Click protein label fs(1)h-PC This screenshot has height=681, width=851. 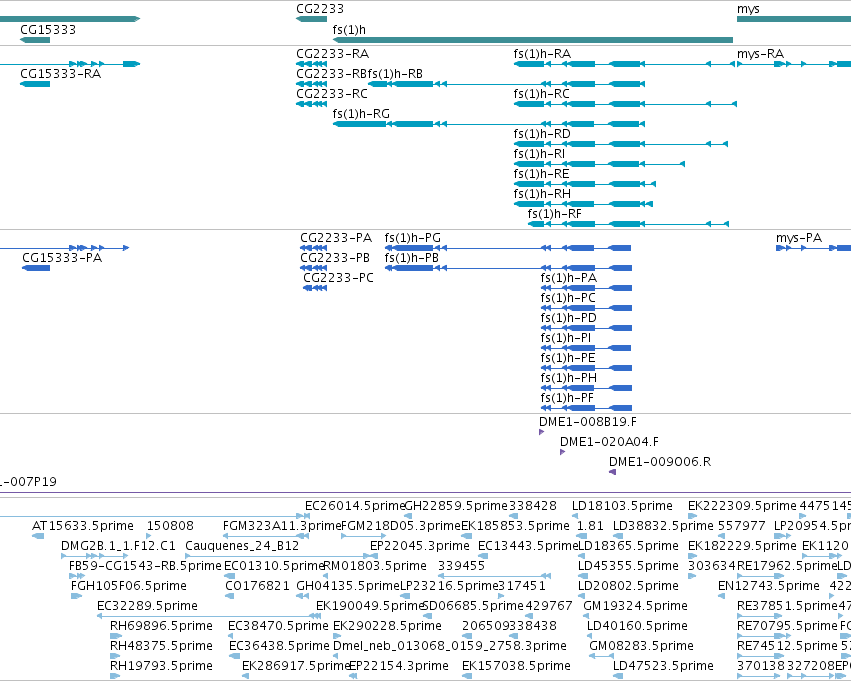(x=568, y=298)
